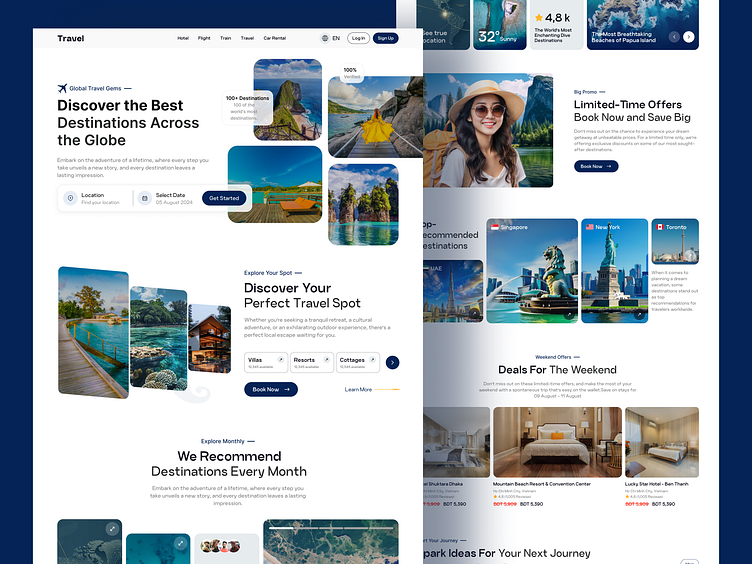Click the carousel progress bar on aerial map
752x564 pixels.
[x=331, y=528]
